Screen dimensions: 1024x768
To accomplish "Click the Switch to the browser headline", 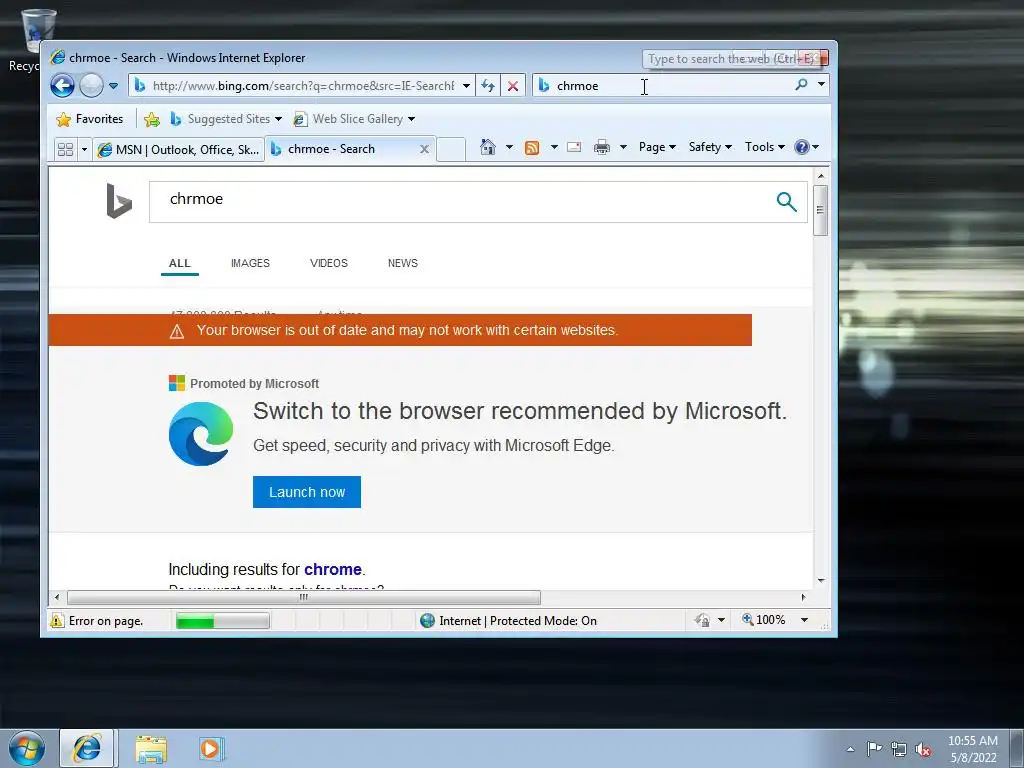I will click(x=520, y=411).
